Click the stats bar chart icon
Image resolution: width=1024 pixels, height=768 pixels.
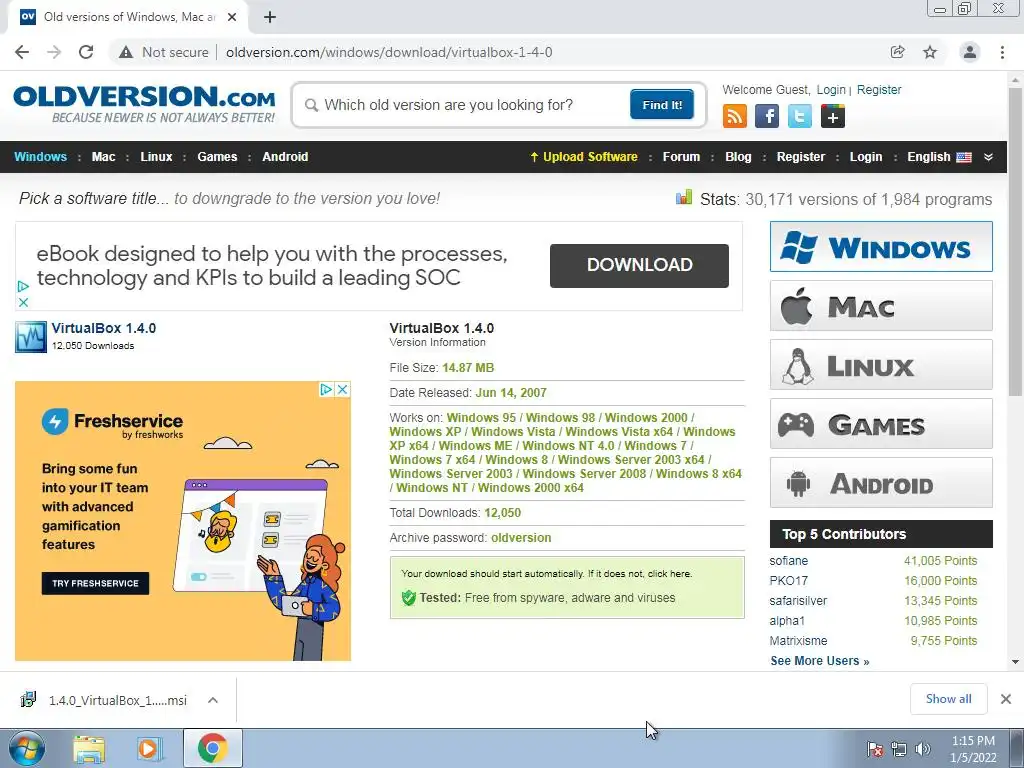pos(684,197)
